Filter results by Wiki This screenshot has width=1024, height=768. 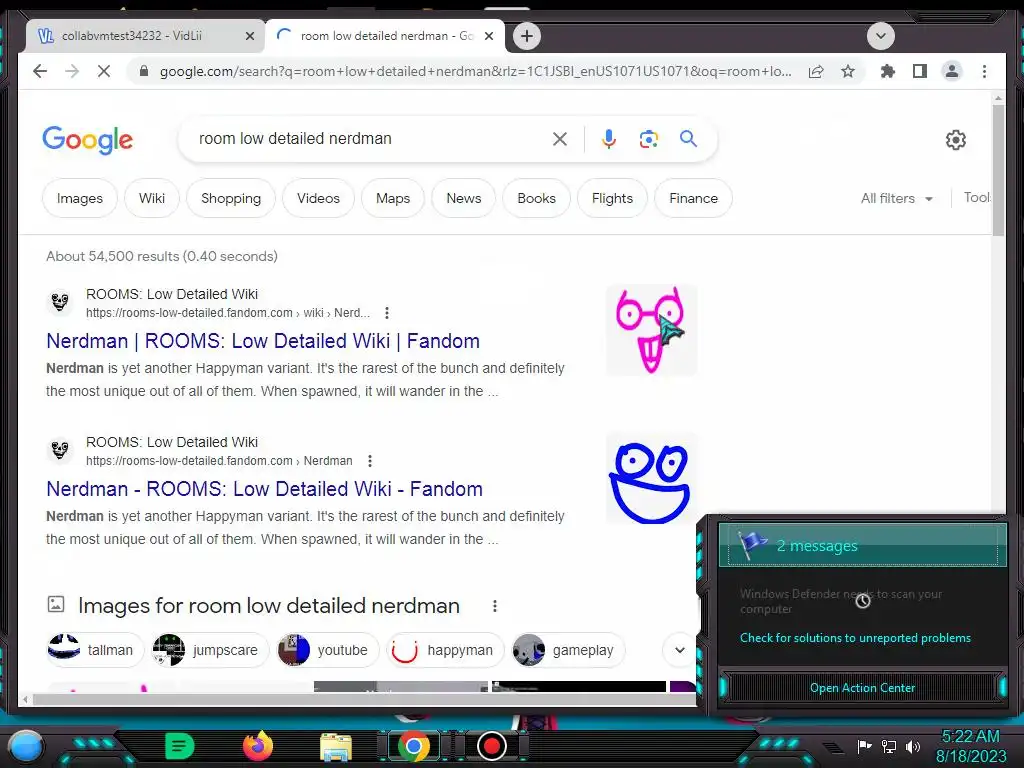[x=152, y=198]
